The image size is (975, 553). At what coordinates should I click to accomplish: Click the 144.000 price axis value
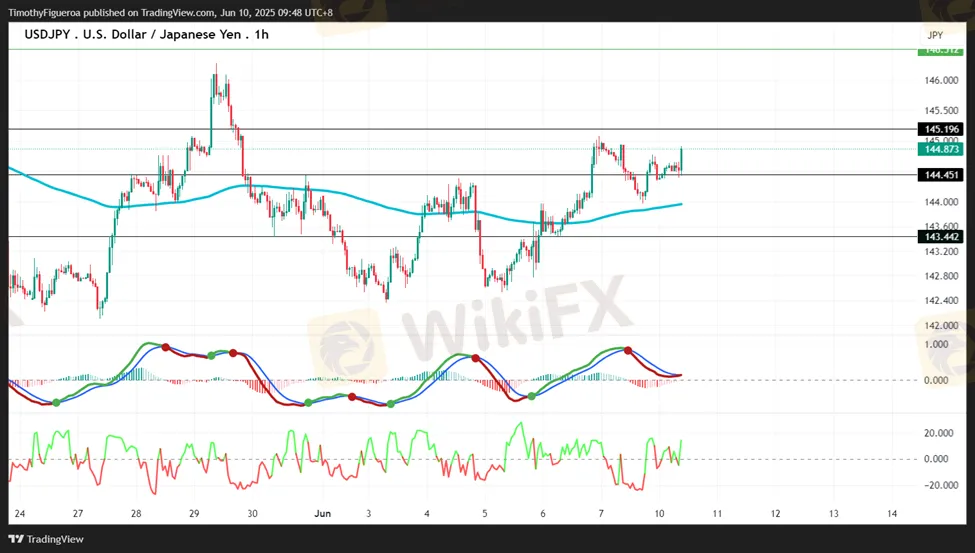point(941,202)
